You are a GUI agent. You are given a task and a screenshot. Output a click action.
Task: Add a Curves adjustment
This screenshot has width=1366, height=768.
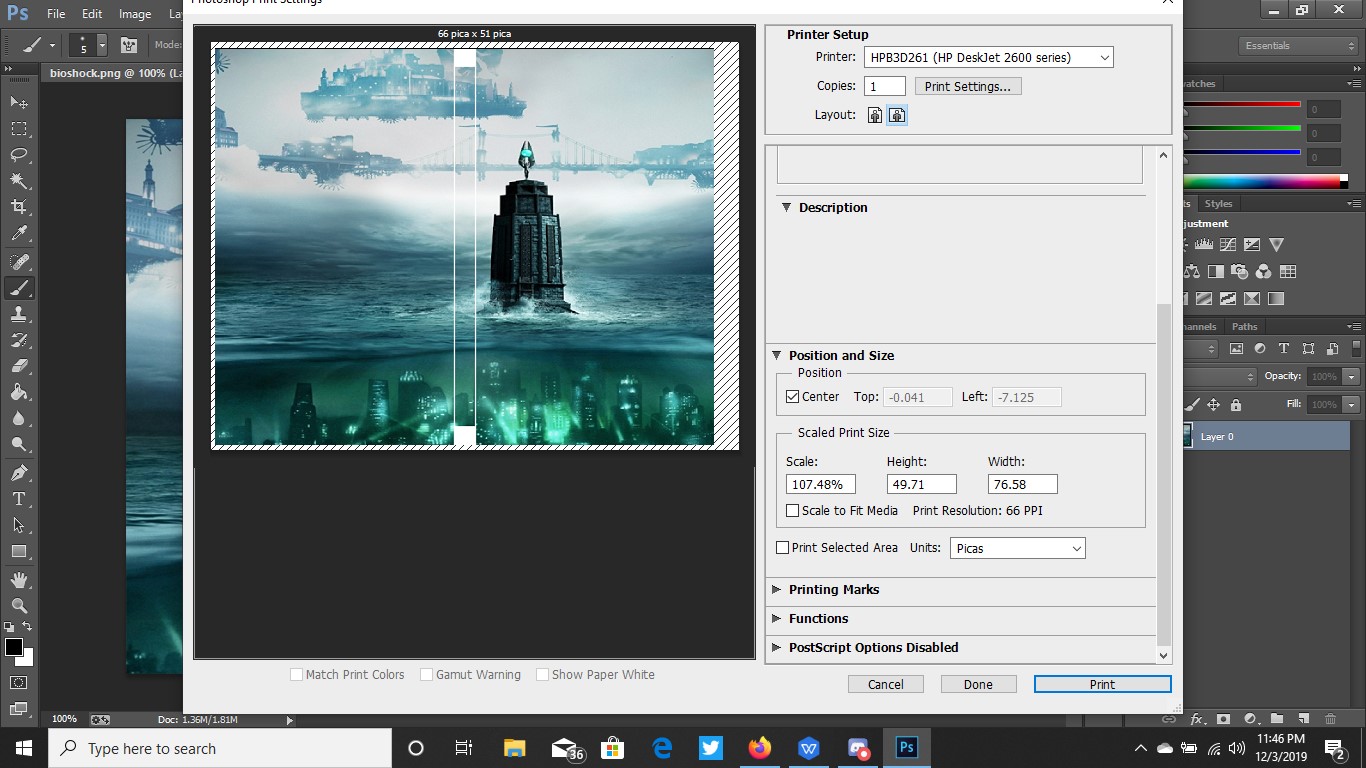1228,244
